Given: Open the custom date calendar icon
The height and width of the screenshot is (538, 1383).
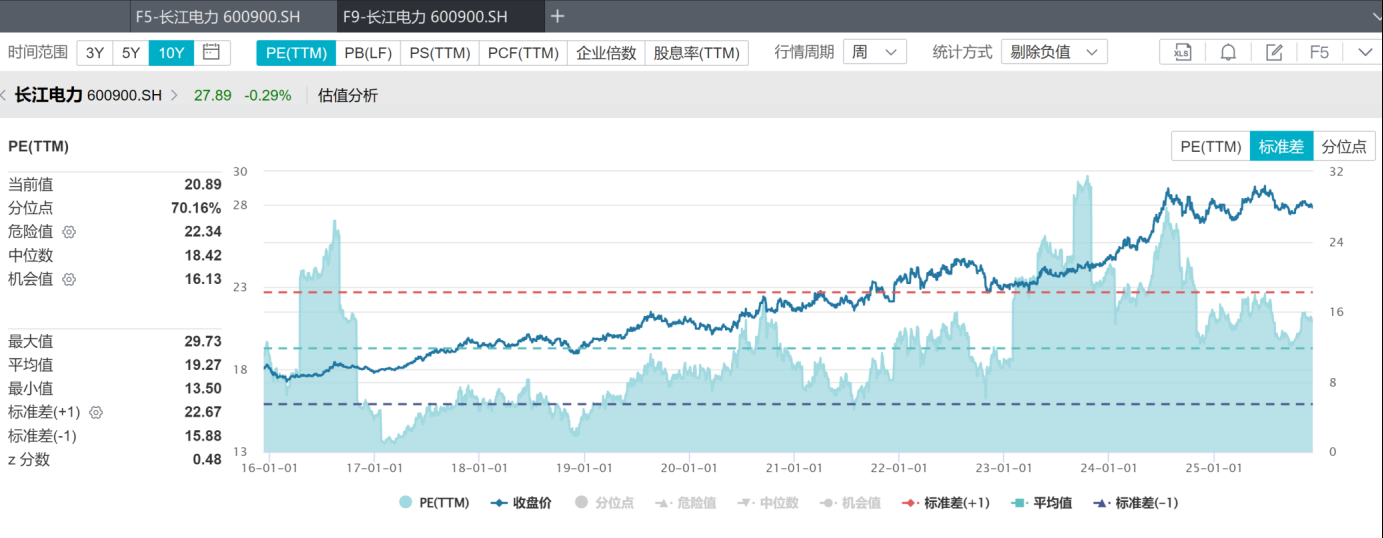Looking at the screenshot, I should click(x=210, y=52).
